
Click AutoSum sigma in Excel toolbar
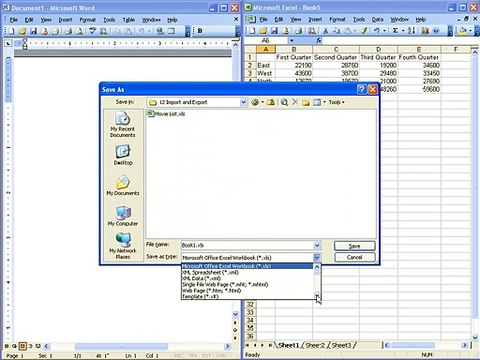click(x=395, y=31)
